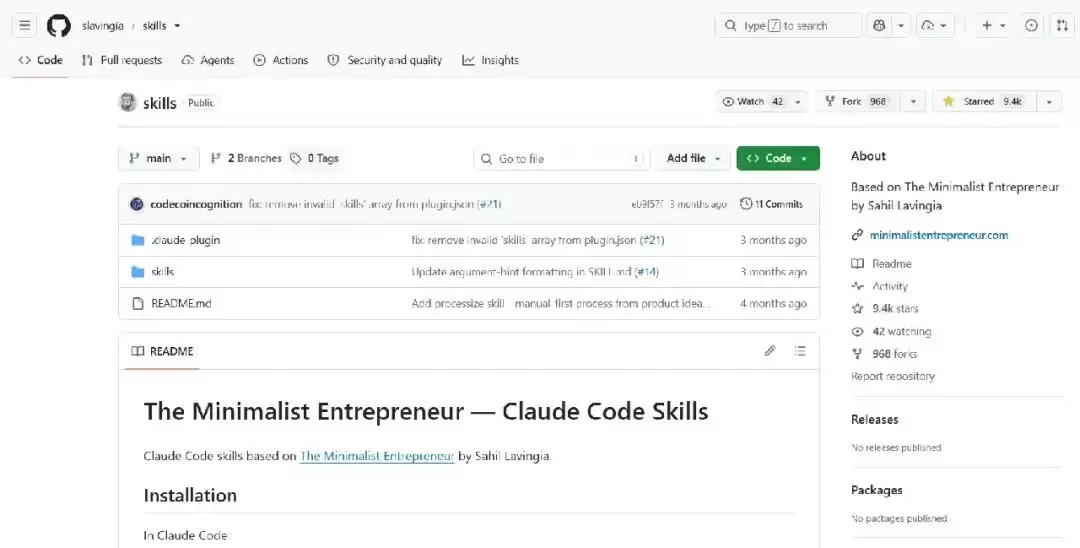Focus the Type / to search box
This screenshot has width=1080, height=548.
788,25
